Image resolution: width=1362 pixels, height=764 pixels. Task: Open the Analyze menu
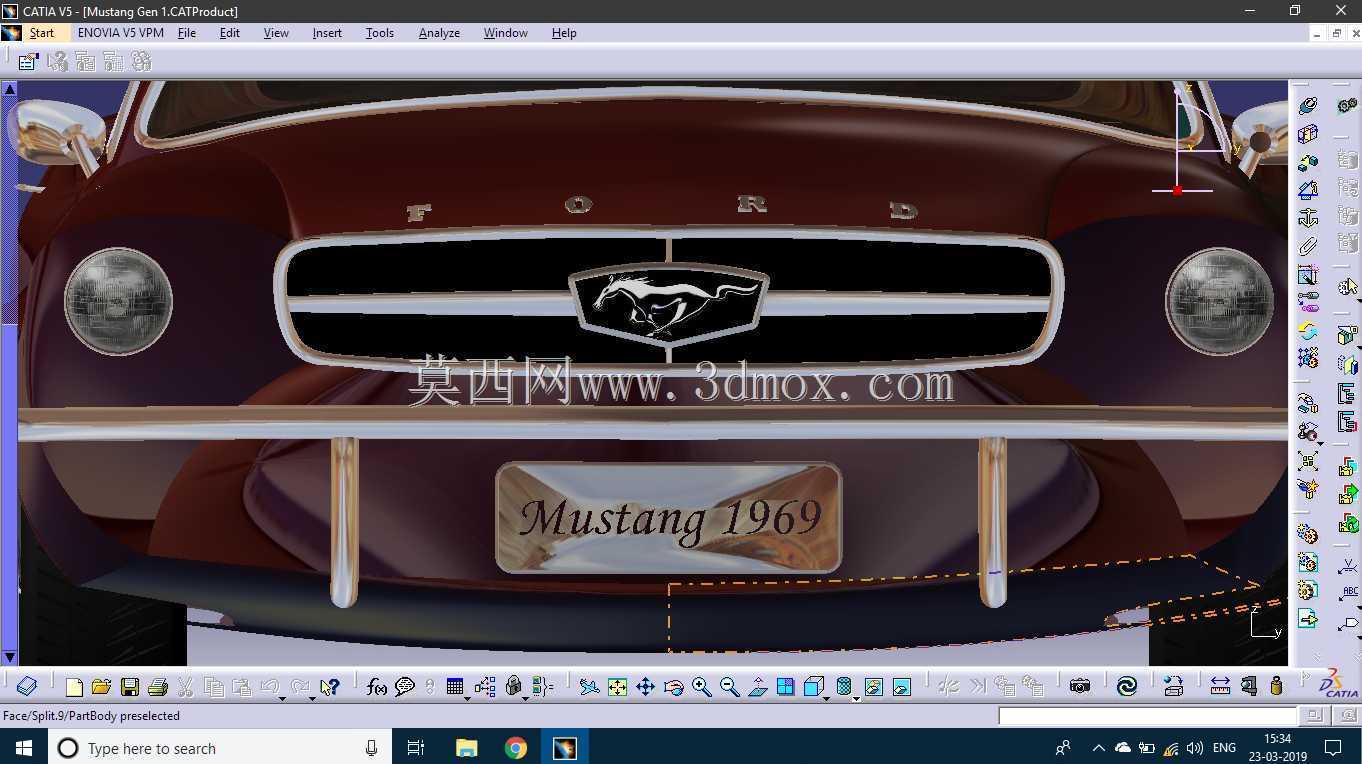(439, 33)
